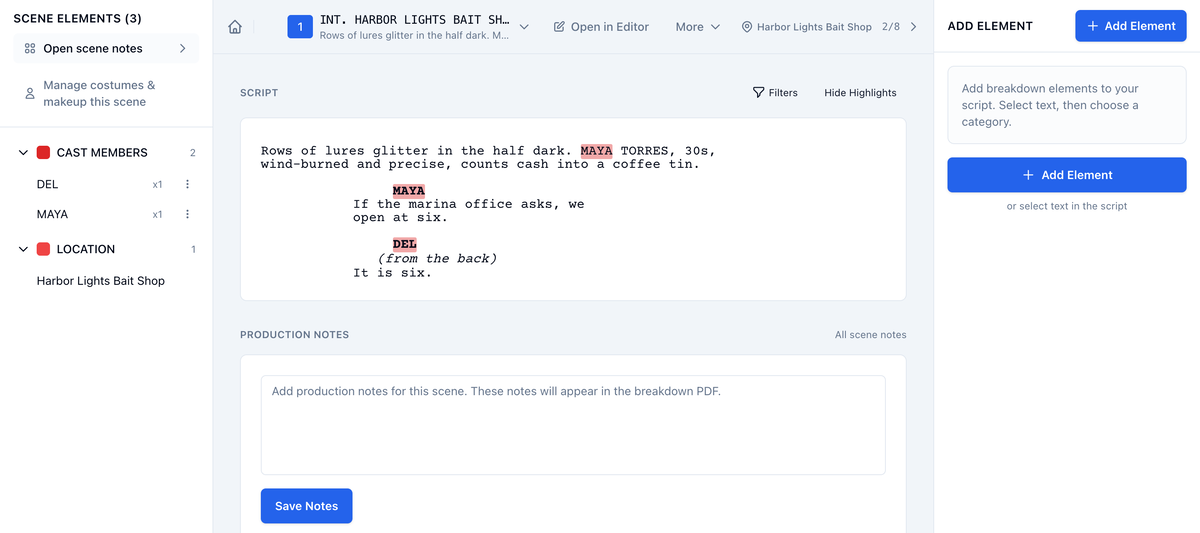The height and width of the screenshot is (533, 1200).
Task: Click the production notes text area
Action: pyautogui.click(x=573, y=425)
